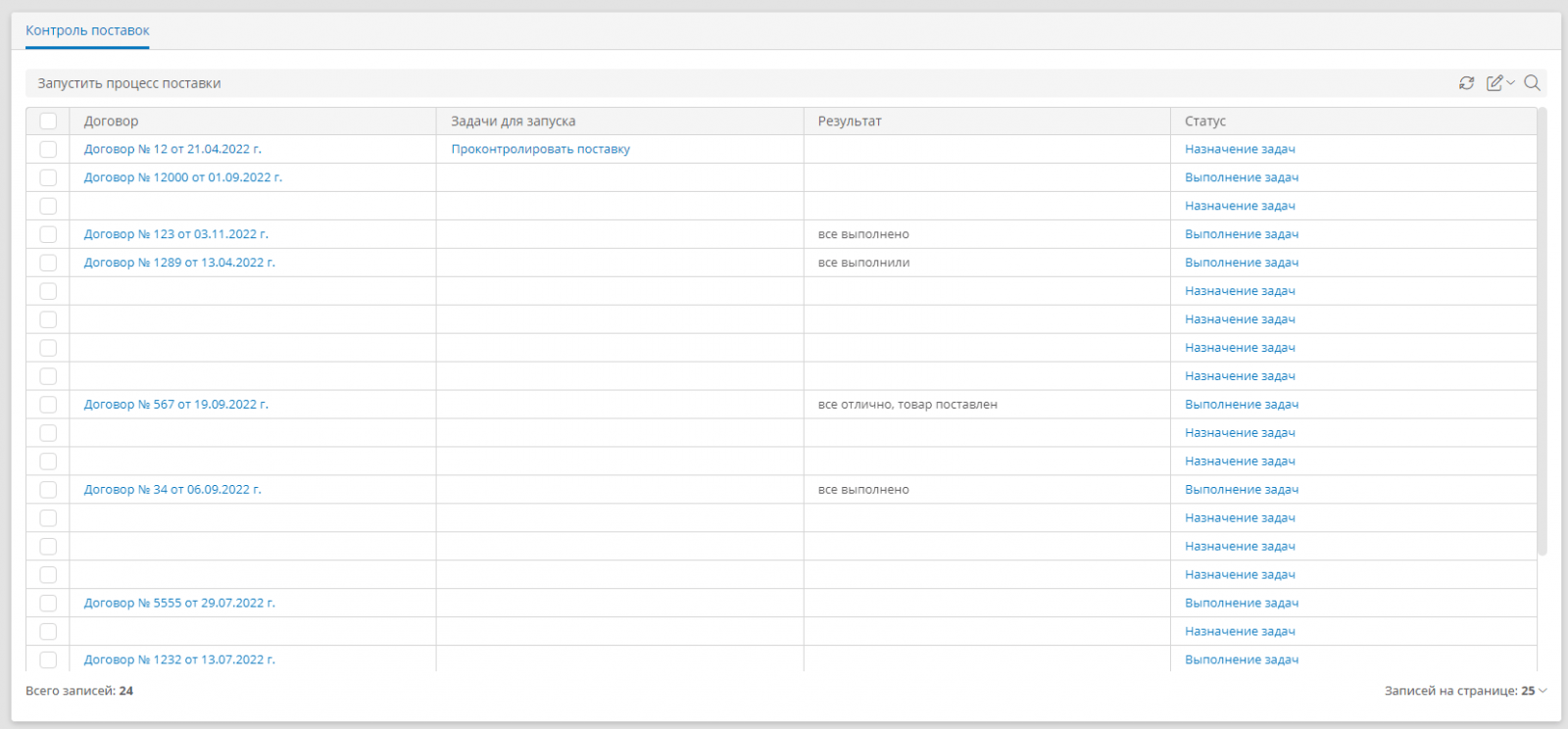Select the checkbox for Договор № 567
The height and width of the screenshot is (729, 1568).
pyautogui.click(x=48, y=405)
